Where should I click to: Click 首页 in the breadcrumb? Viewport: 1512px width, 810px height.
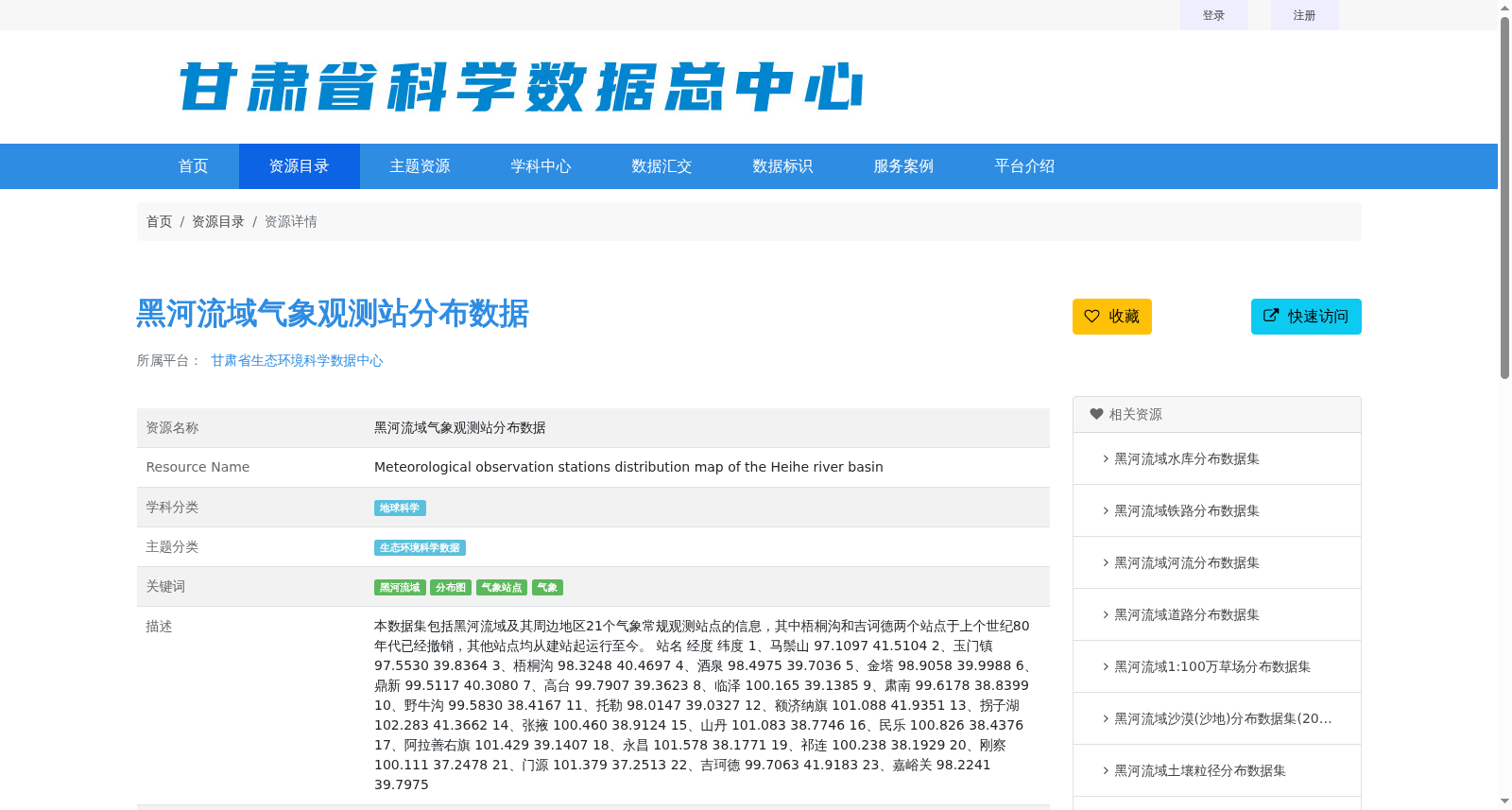[x=159, y=221]
